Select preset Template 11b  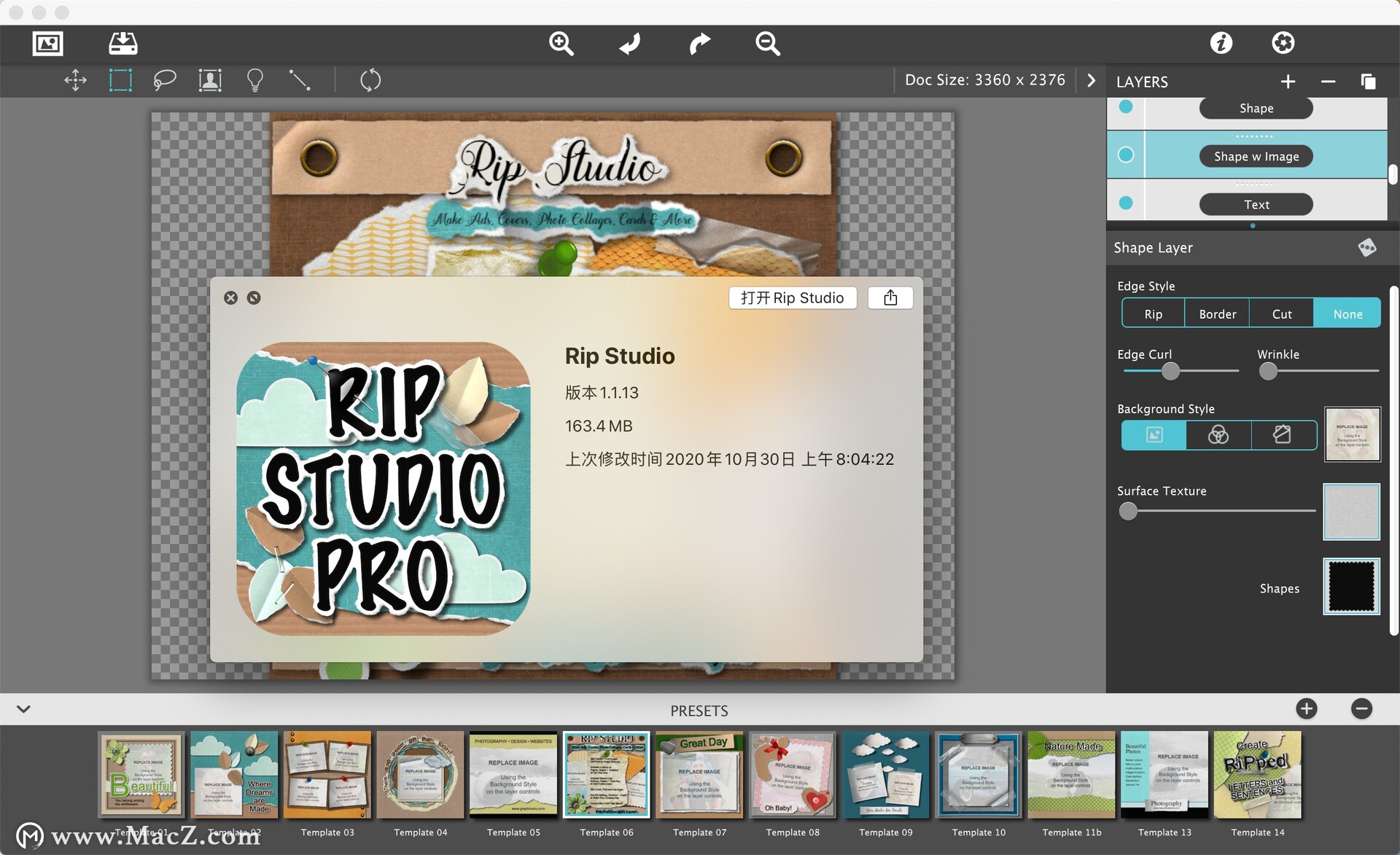[1071, 774]
